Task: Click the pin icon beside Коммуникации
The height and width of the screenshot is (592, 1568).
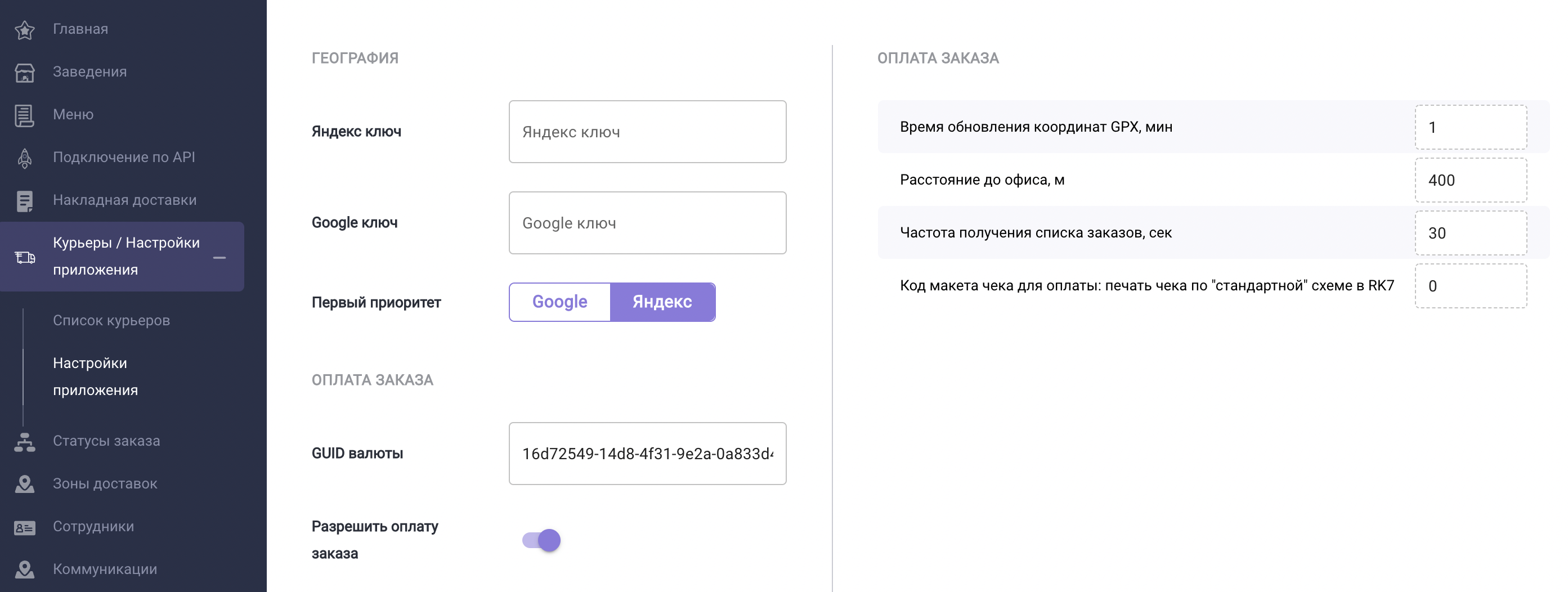Action: pyautogui.click(x=24, y=569)
